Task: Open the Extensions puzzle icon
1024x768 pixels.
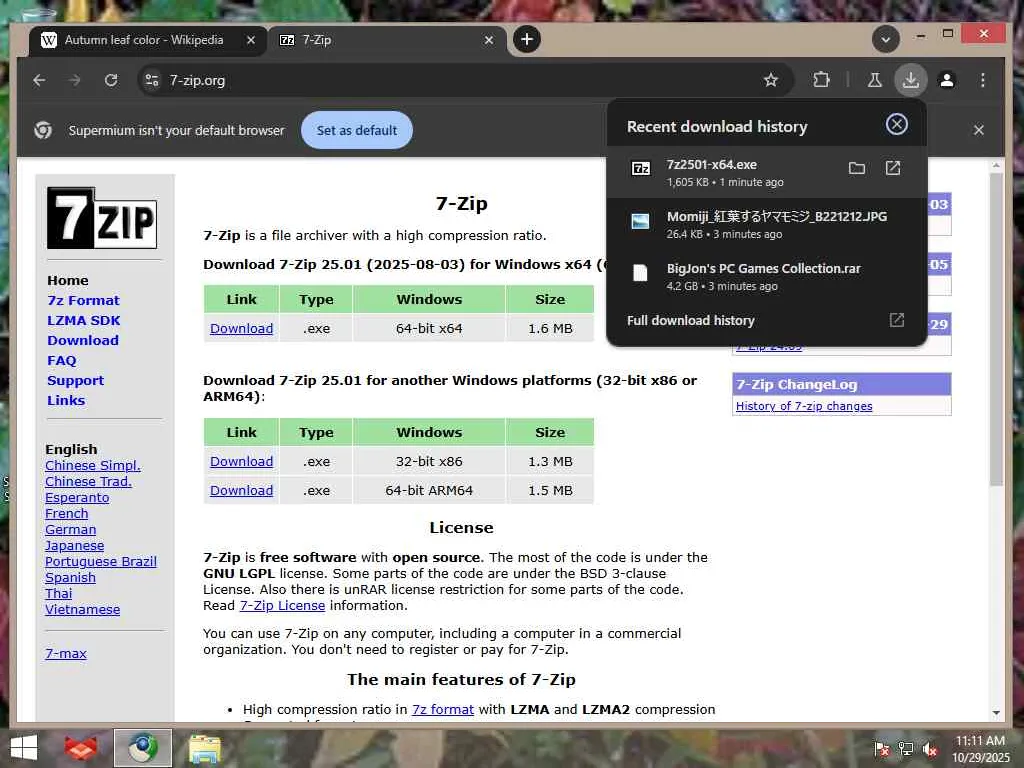Action: click(x=821, y=80)
